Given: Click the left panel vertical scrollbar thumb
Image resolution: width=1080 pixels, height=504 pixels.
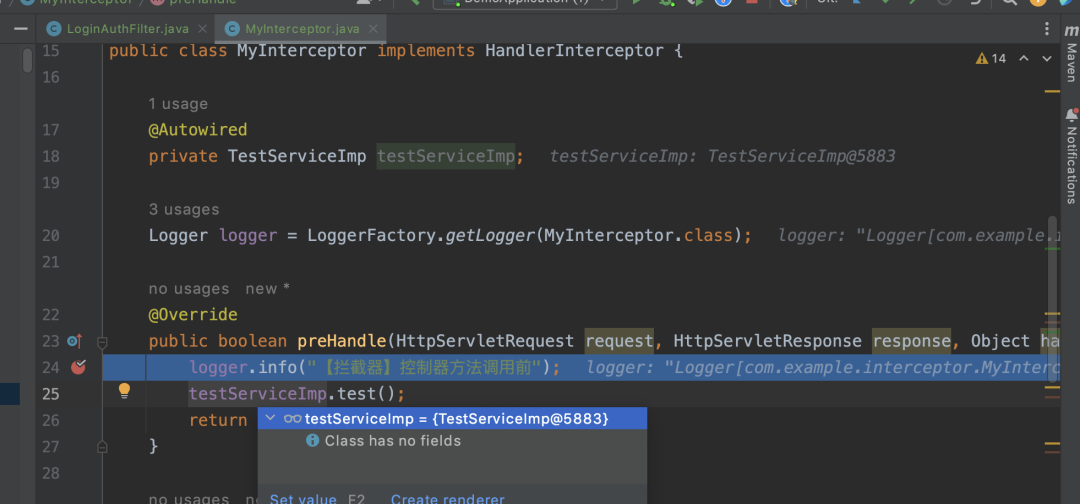Looking at the screenshot, I should coord(28,59).
